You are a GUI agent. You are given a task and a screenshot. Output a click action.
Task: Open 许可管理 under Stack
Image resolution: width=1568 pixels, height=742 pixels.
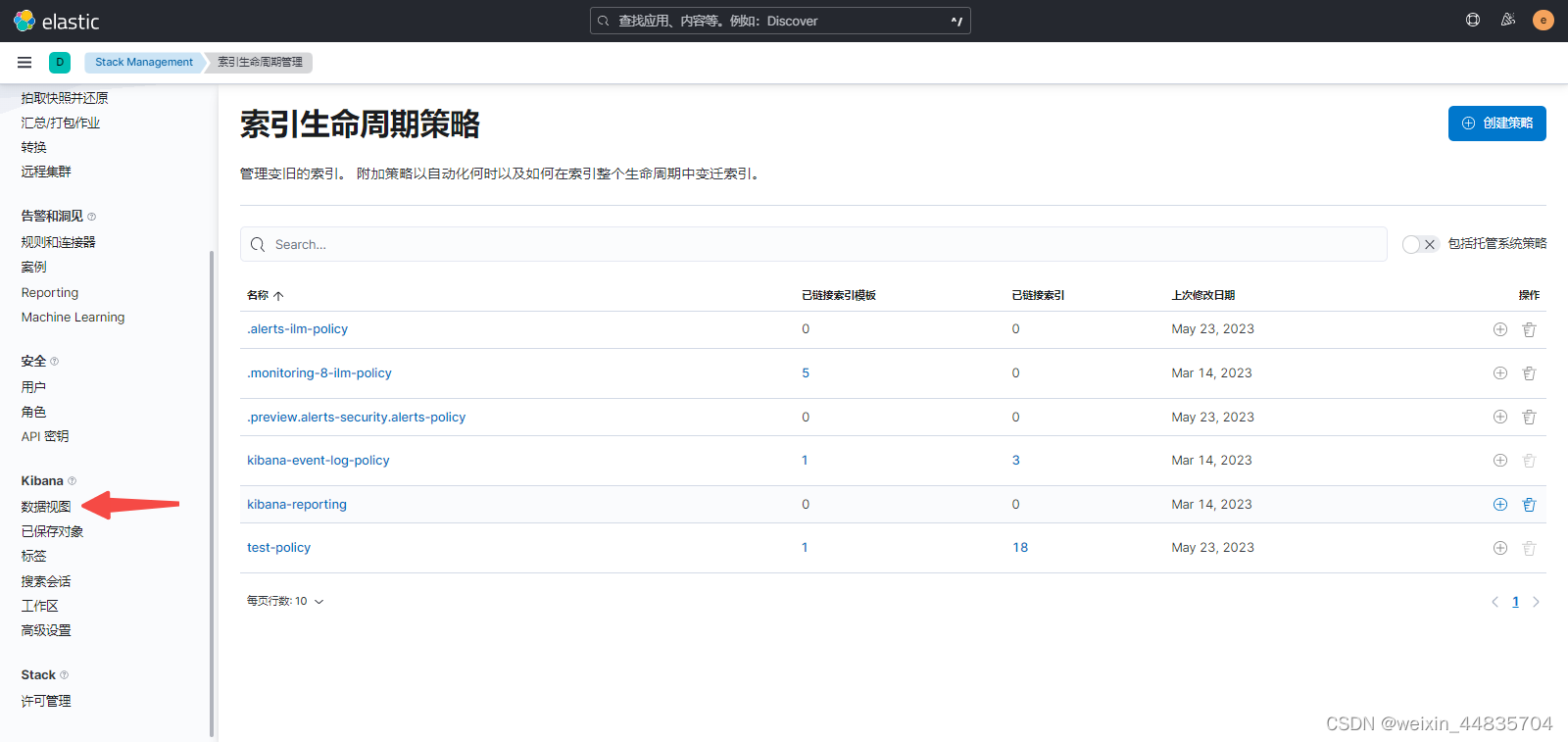(46, 701)
